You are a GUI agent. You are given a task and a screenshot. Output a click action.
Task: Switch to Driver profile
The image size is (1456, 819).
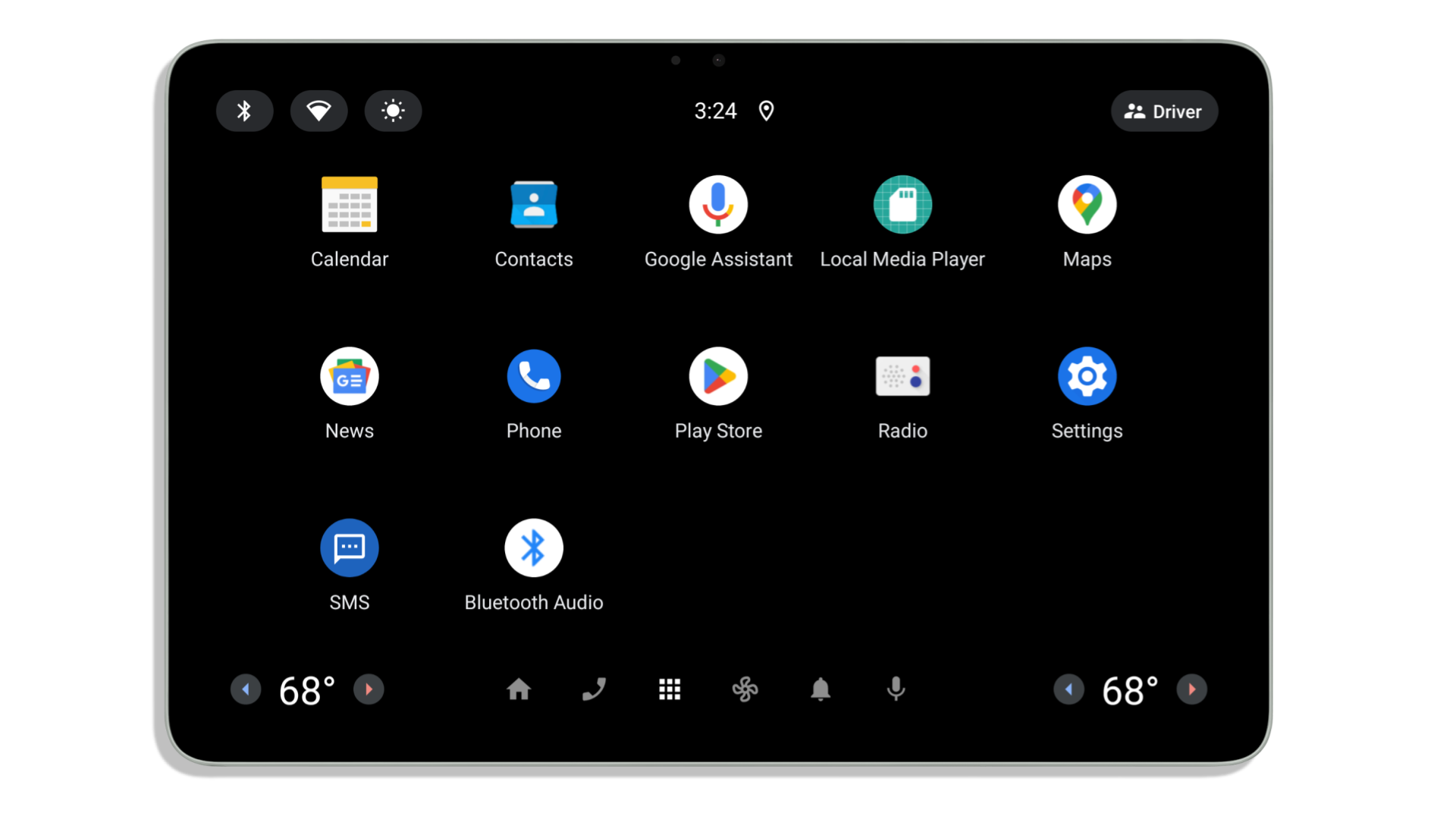(1163, 111)
